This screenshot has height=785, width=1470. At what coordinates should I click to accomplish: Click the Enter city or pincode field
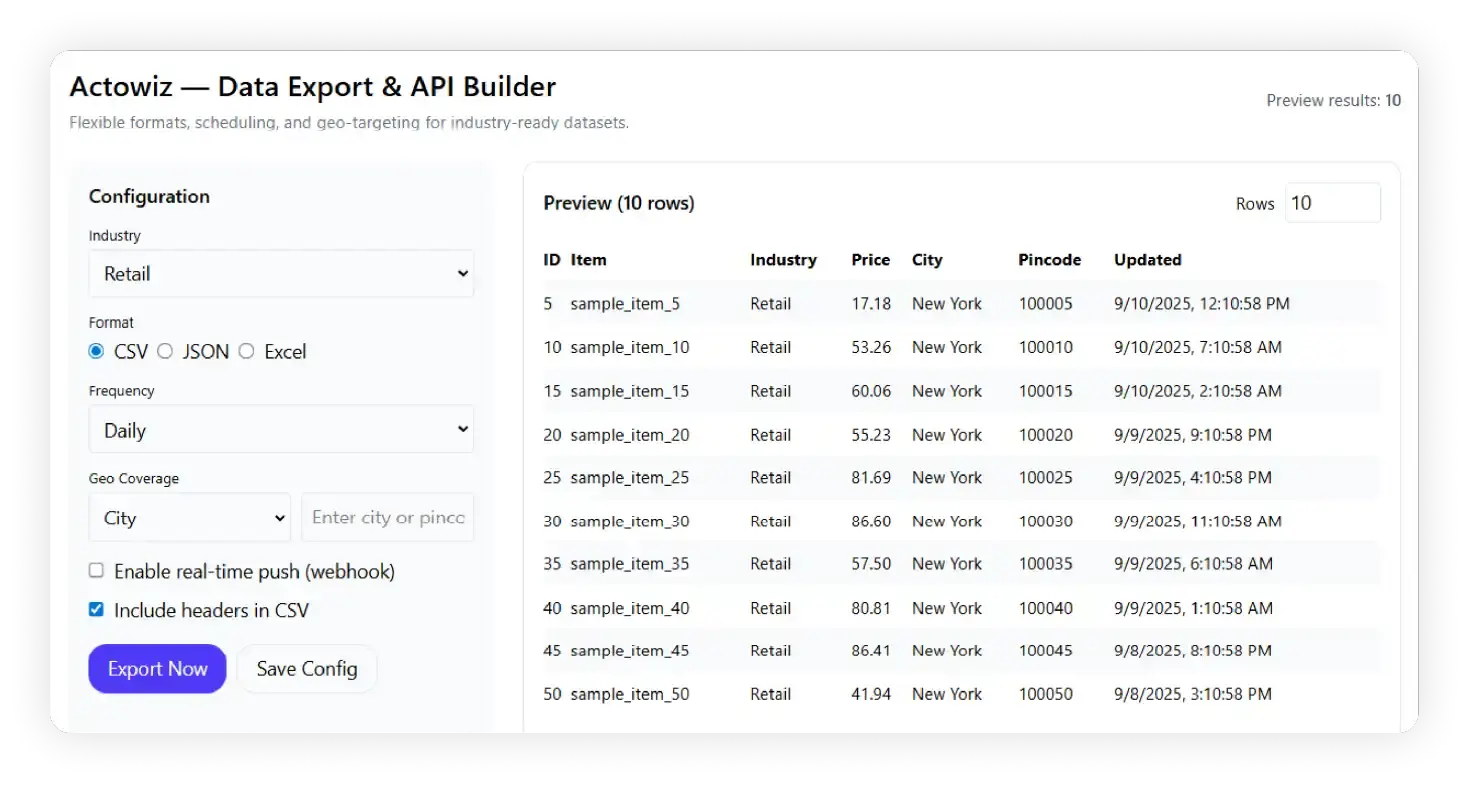click(387, 518)
